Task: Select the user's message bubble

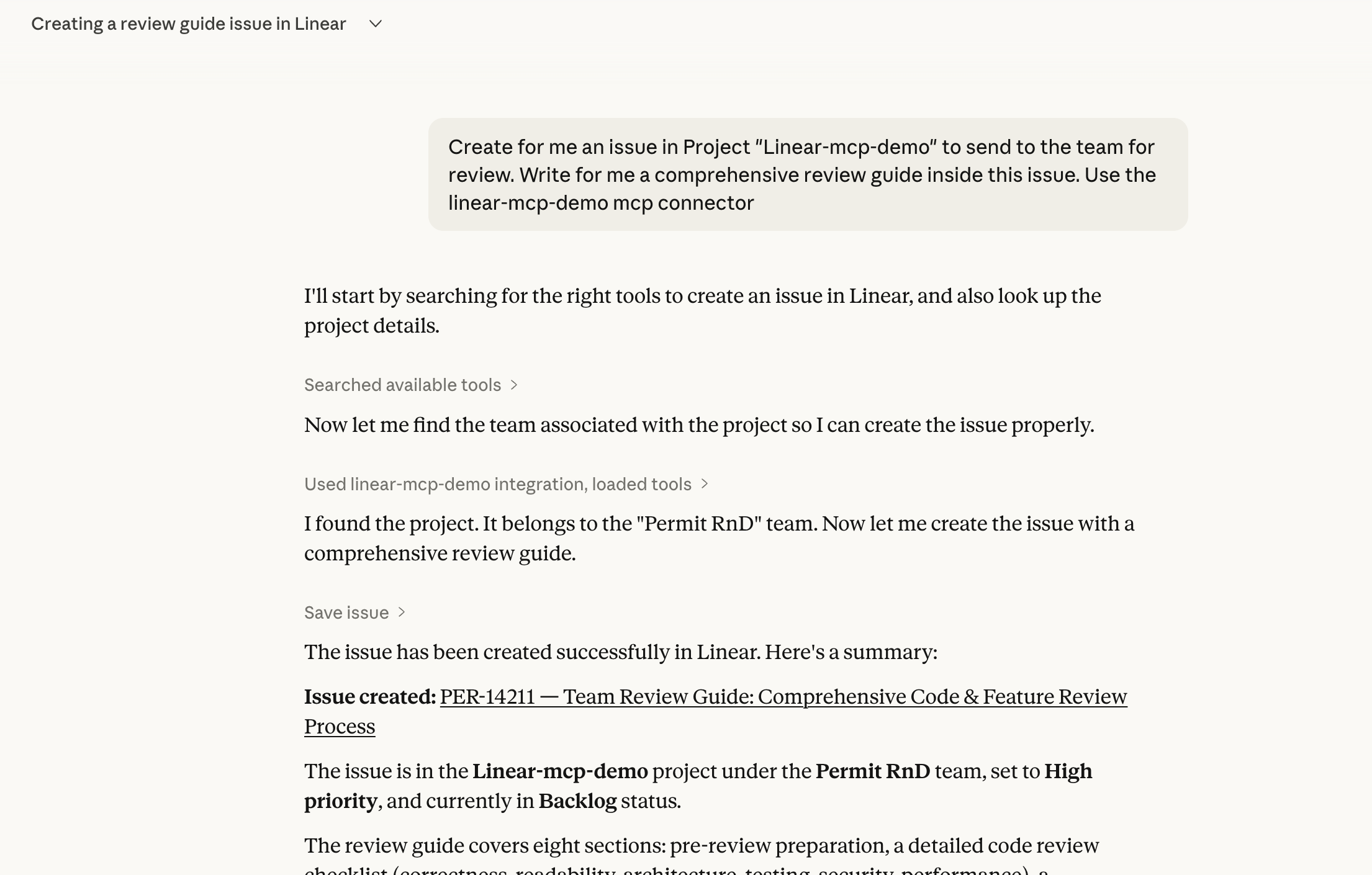Action: 807,174
